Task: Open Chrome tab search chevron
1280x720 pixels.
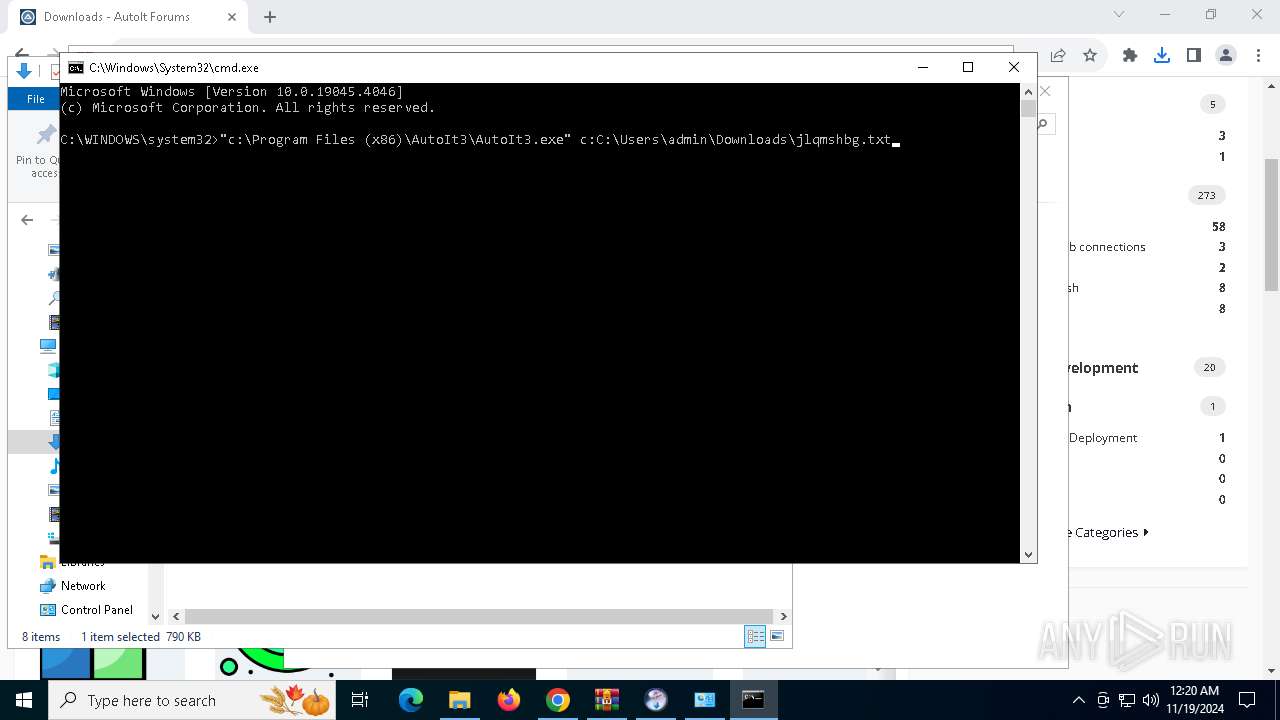Action: (1119, 14)
